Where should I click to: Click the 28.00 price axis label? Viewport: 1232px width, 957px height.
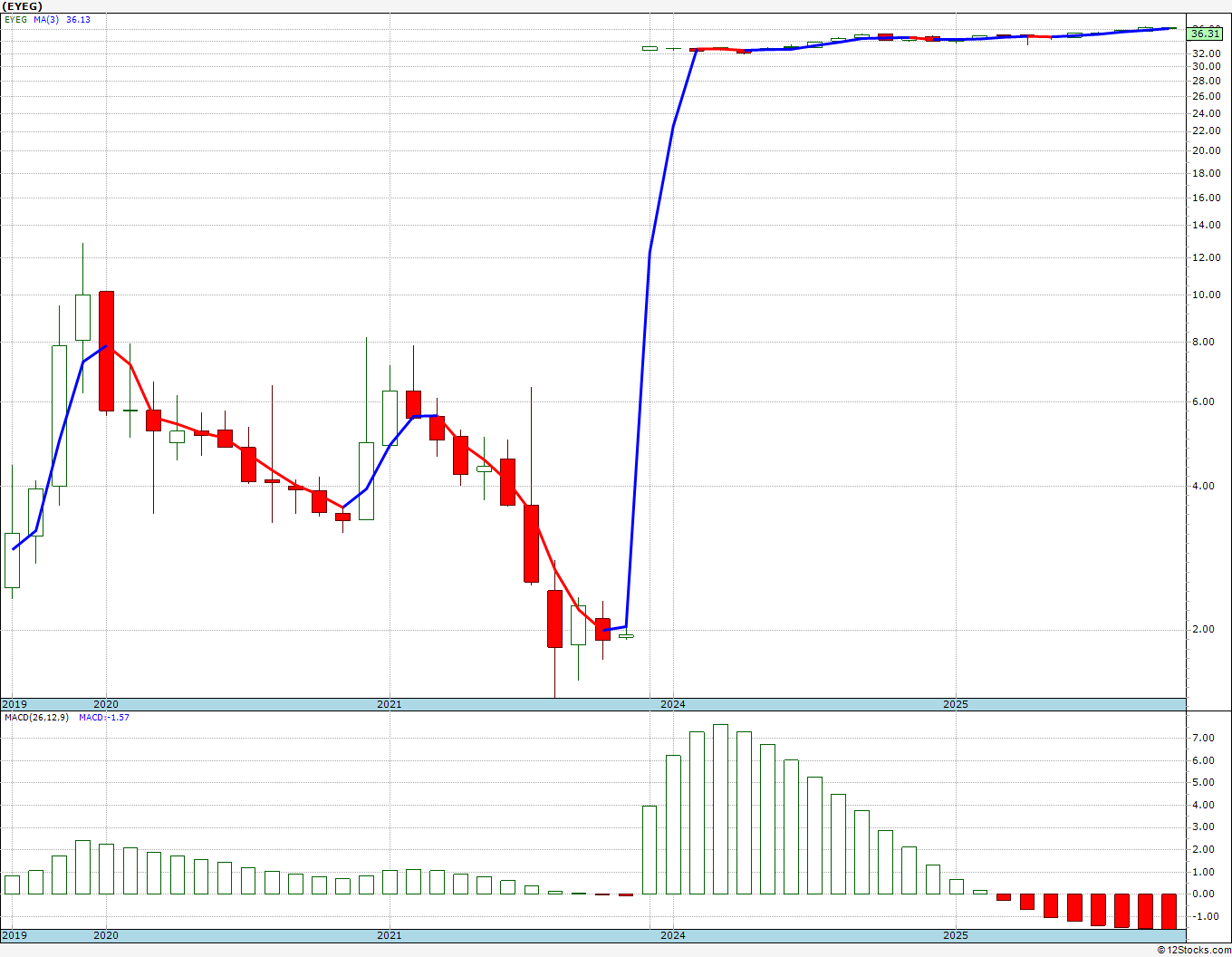[1205, 81]
